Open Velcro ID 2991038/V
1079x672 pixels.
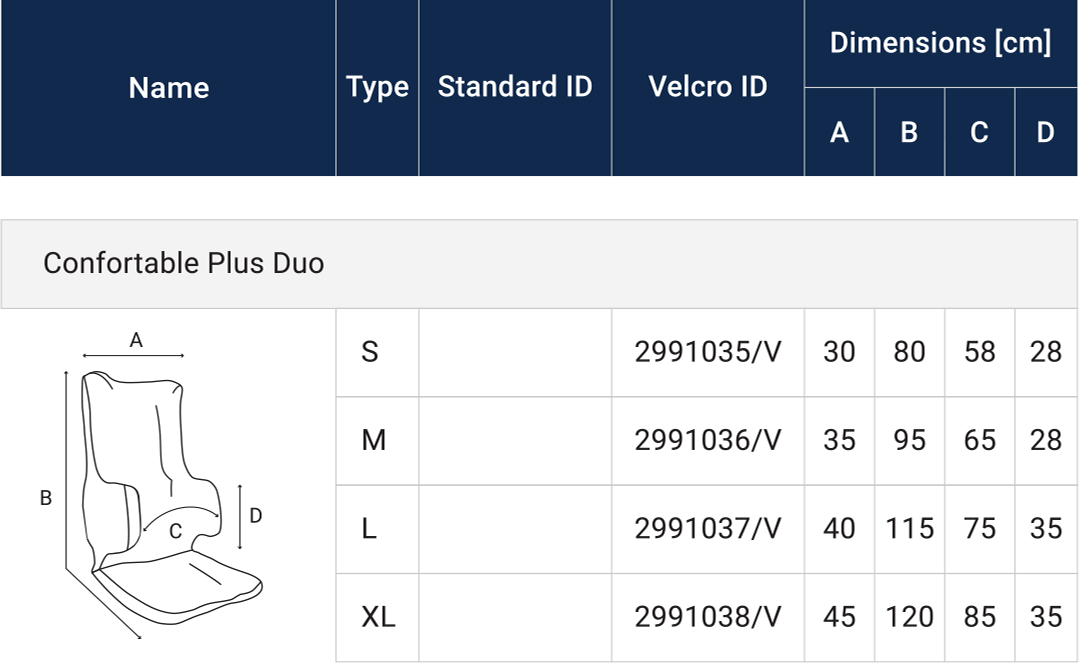[x=708, y=617]
